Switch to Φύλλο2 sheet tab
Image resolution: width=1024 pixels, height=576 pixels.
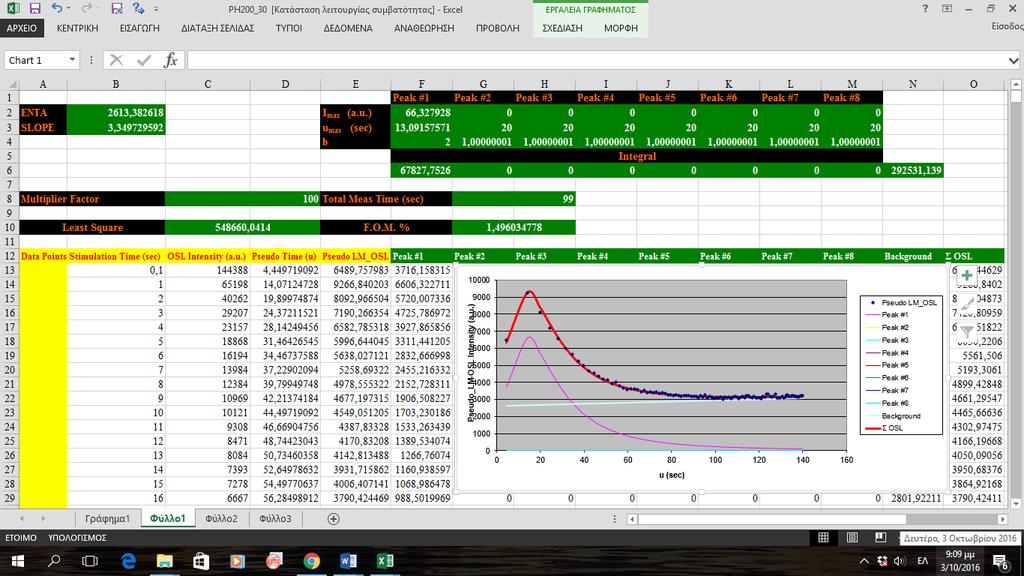point(221,519)
